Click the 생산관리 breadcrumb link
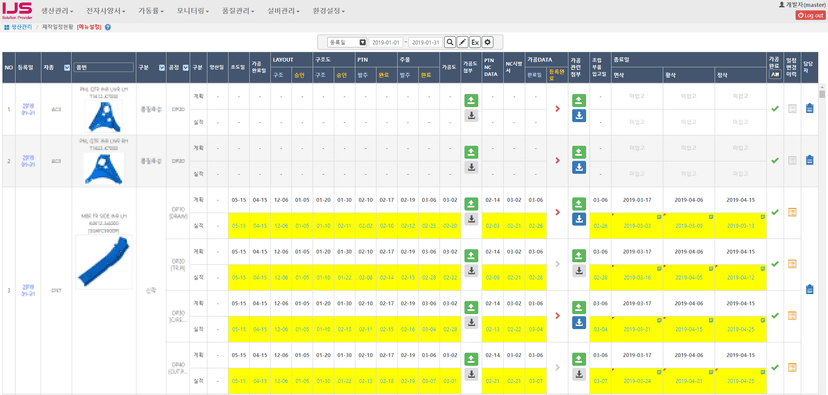 pos(22,27)
